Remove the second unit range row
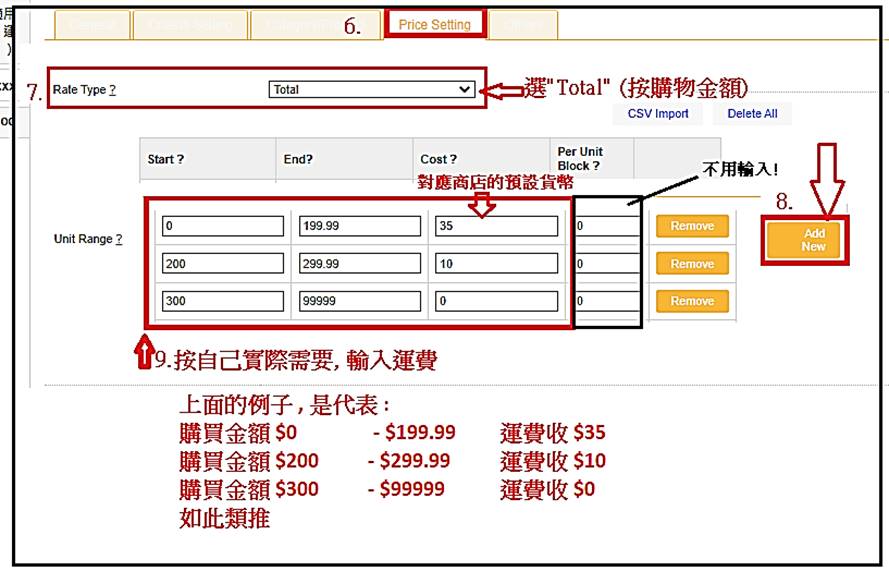This screenshot has height=571, width=889. (x=692, y=264)
